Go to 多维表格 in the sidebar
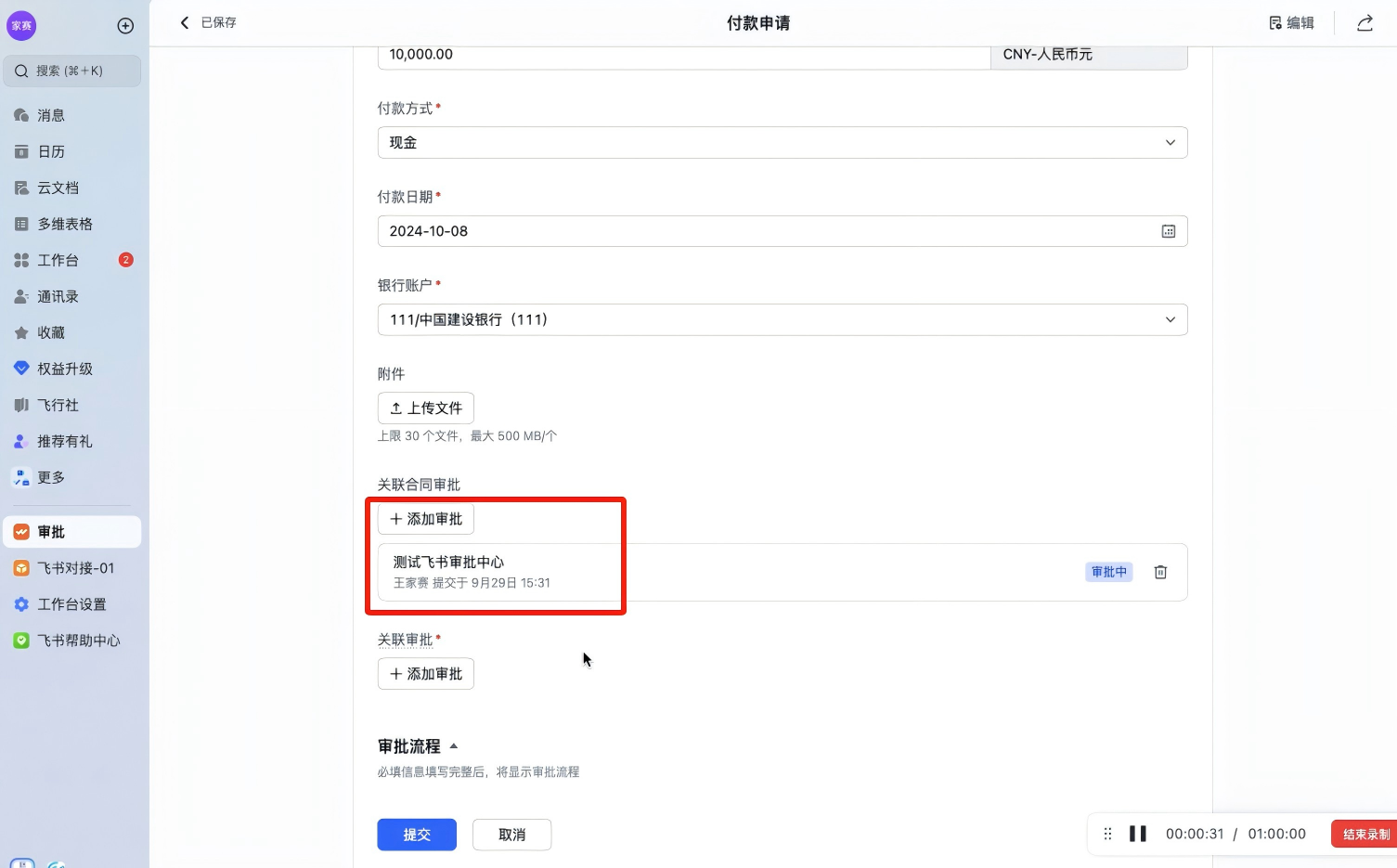 pyautogui.click(x=65, y=224)
